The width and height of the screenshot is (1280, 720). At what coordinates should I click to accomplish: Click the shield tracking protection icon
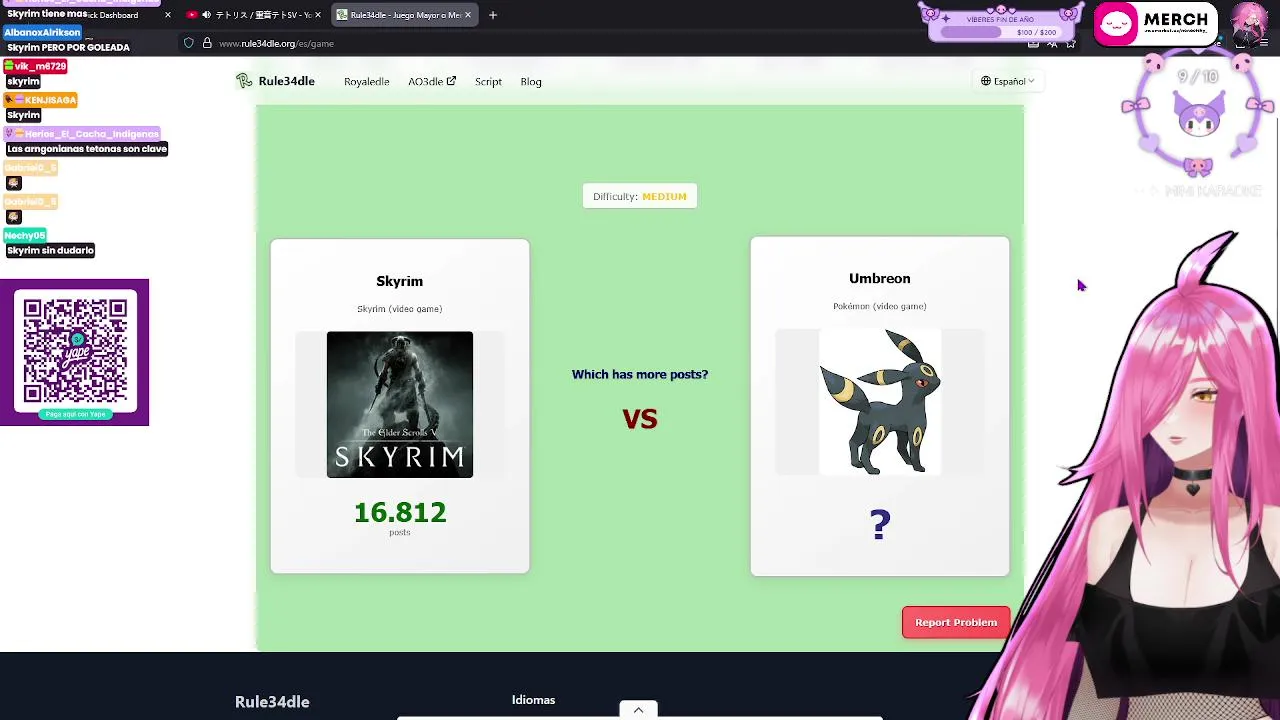188,43
